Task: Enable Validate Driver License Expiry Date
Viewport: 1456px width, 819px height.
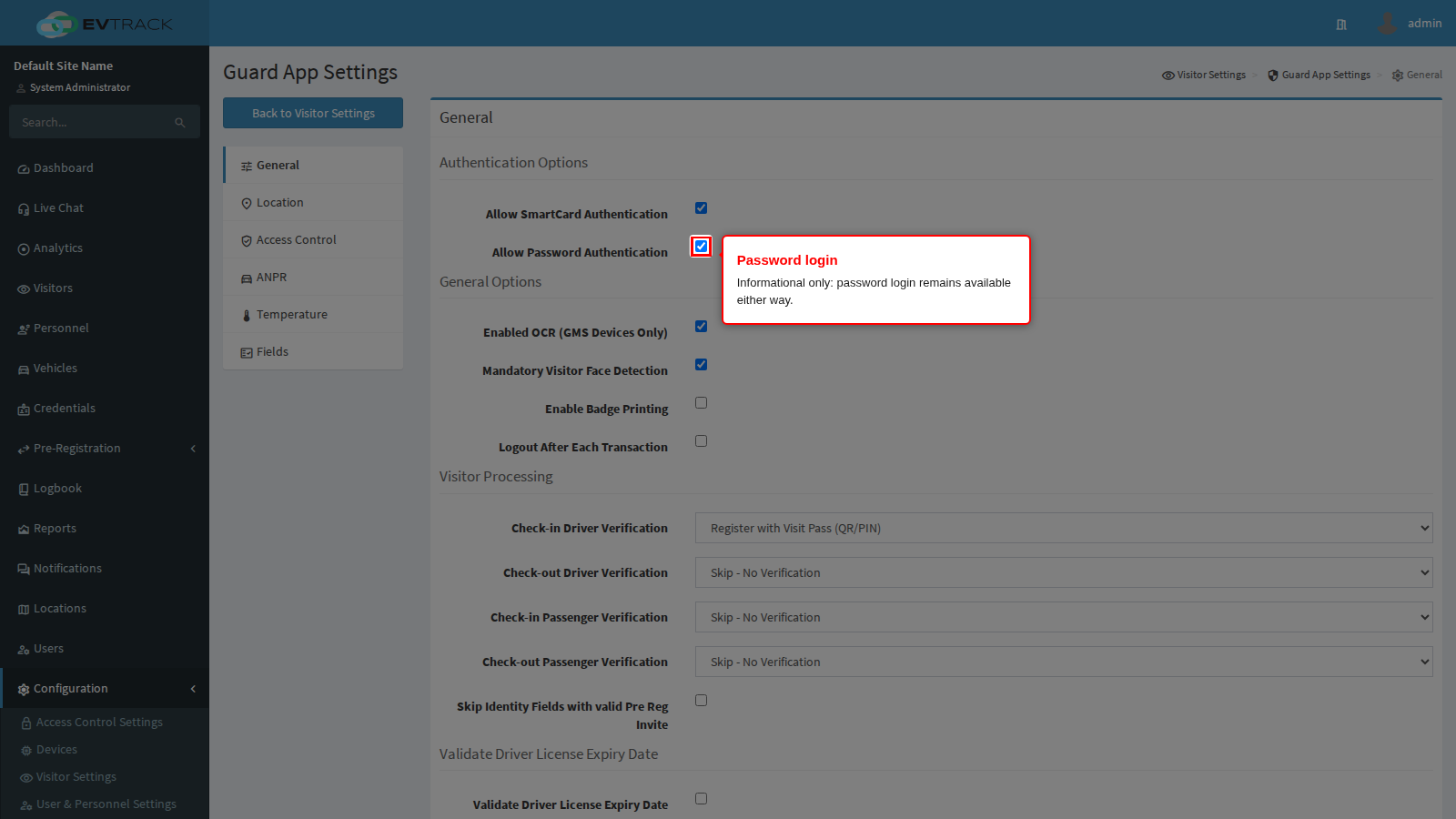Action: point(701,798)
